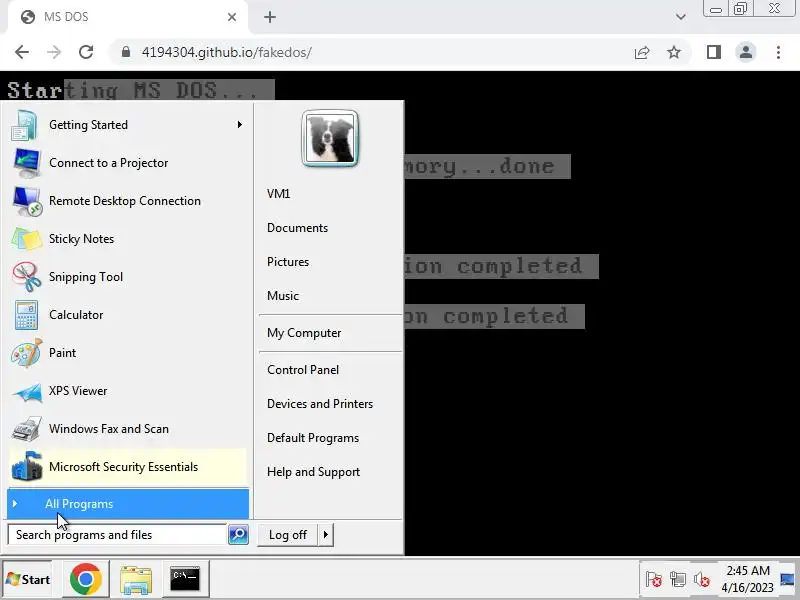Open the VM1 user folder

pyautogui.click(x=279, y=193)
